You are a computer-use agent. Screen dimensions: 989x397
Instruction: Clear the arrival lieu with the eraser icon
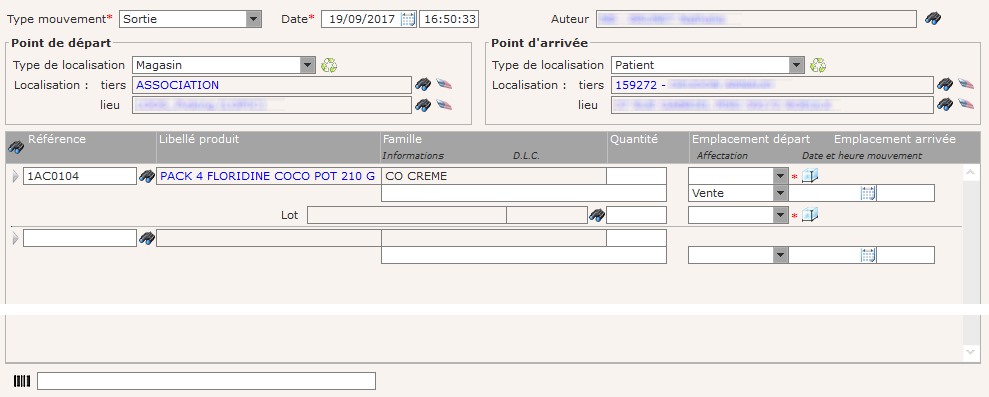(x=966, y=105)
